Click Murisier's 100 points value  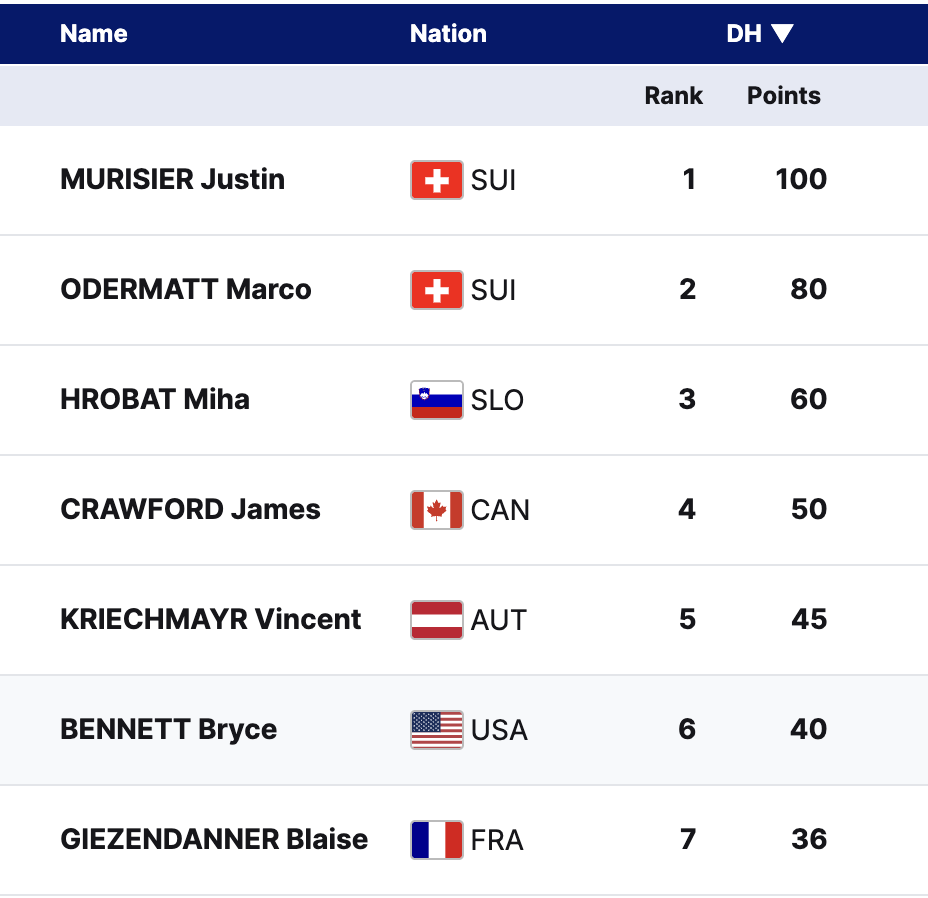coord(801,180)
